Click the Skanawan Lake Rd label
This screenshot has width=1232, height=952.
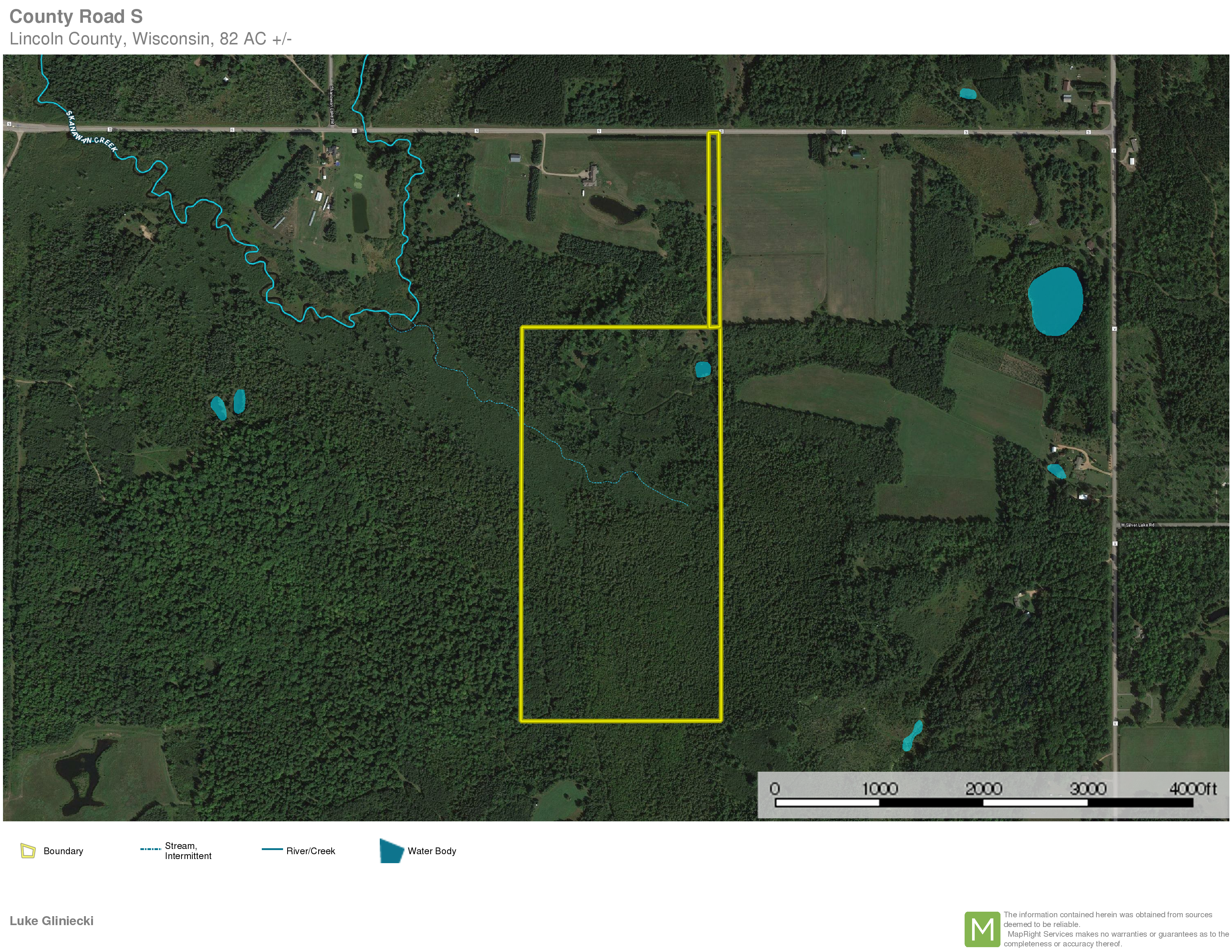332,105
